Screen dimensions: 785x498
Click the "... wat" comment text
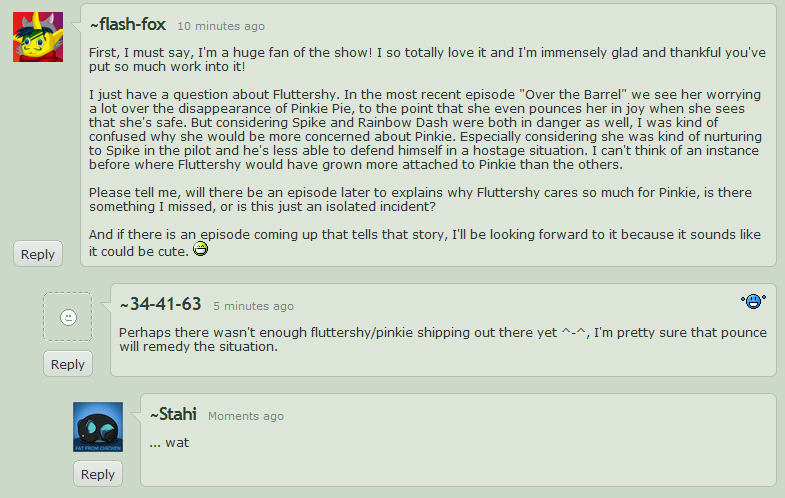tap(169, 442)
